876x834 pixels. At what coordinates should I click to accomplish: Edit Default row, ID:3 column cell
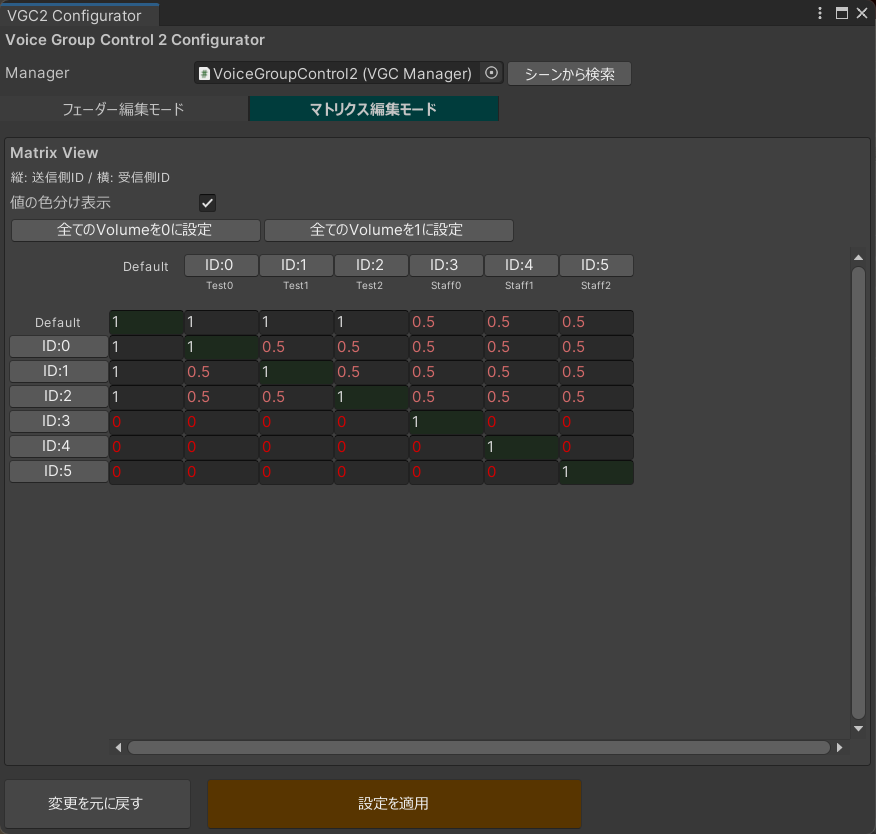pyautogui.click(x=446, y=322)
